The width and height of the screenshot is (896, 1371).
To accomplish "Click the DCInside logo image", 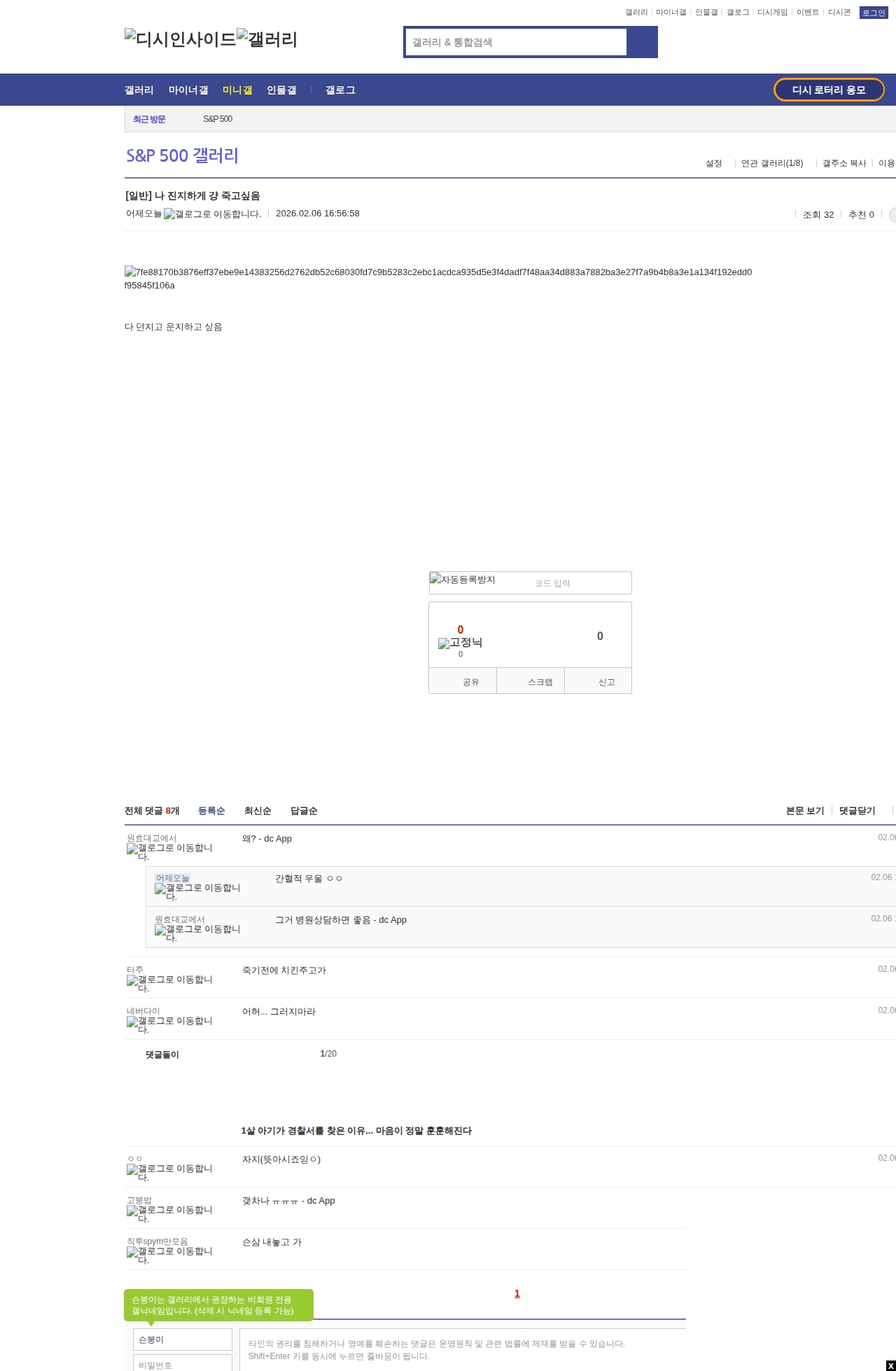I will click(x=180, y=39).
